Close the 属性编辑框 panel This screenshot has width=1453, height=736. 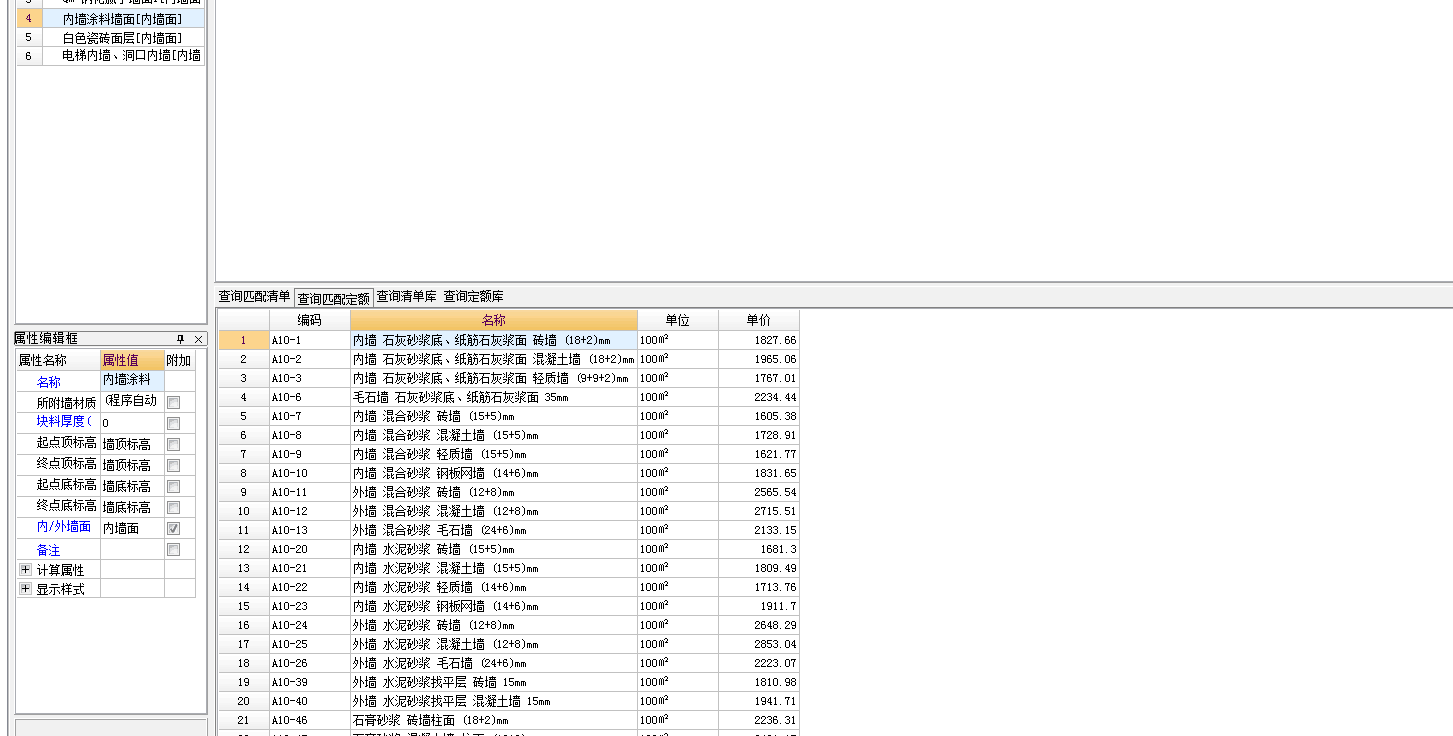pos(198,339)
